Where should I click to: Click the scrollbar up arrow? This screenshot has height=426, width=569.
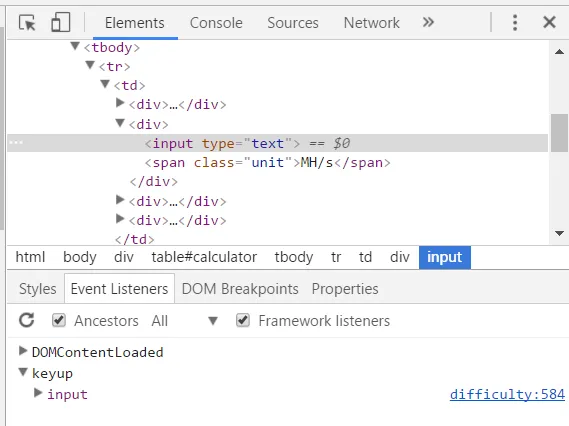coord(559,52)
